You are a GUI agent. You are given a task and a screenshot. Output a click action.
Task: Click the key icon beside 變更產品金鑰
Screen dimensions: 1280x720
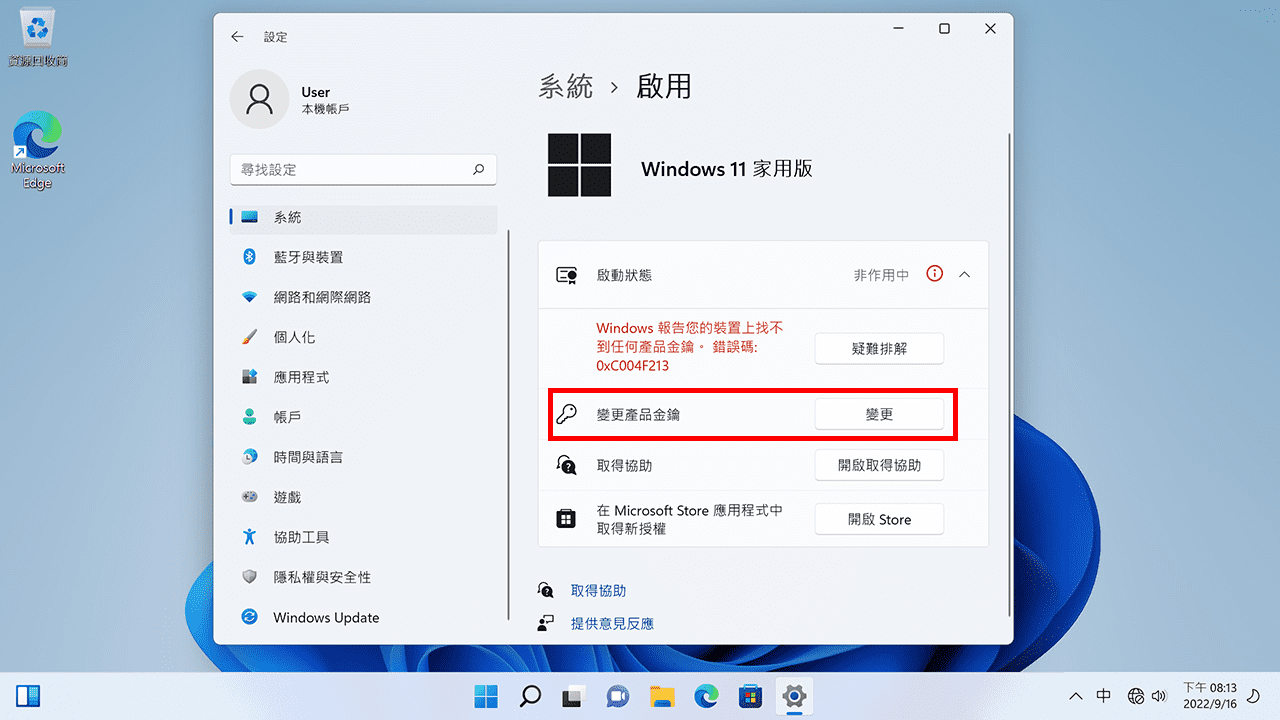tap(567, 413)
